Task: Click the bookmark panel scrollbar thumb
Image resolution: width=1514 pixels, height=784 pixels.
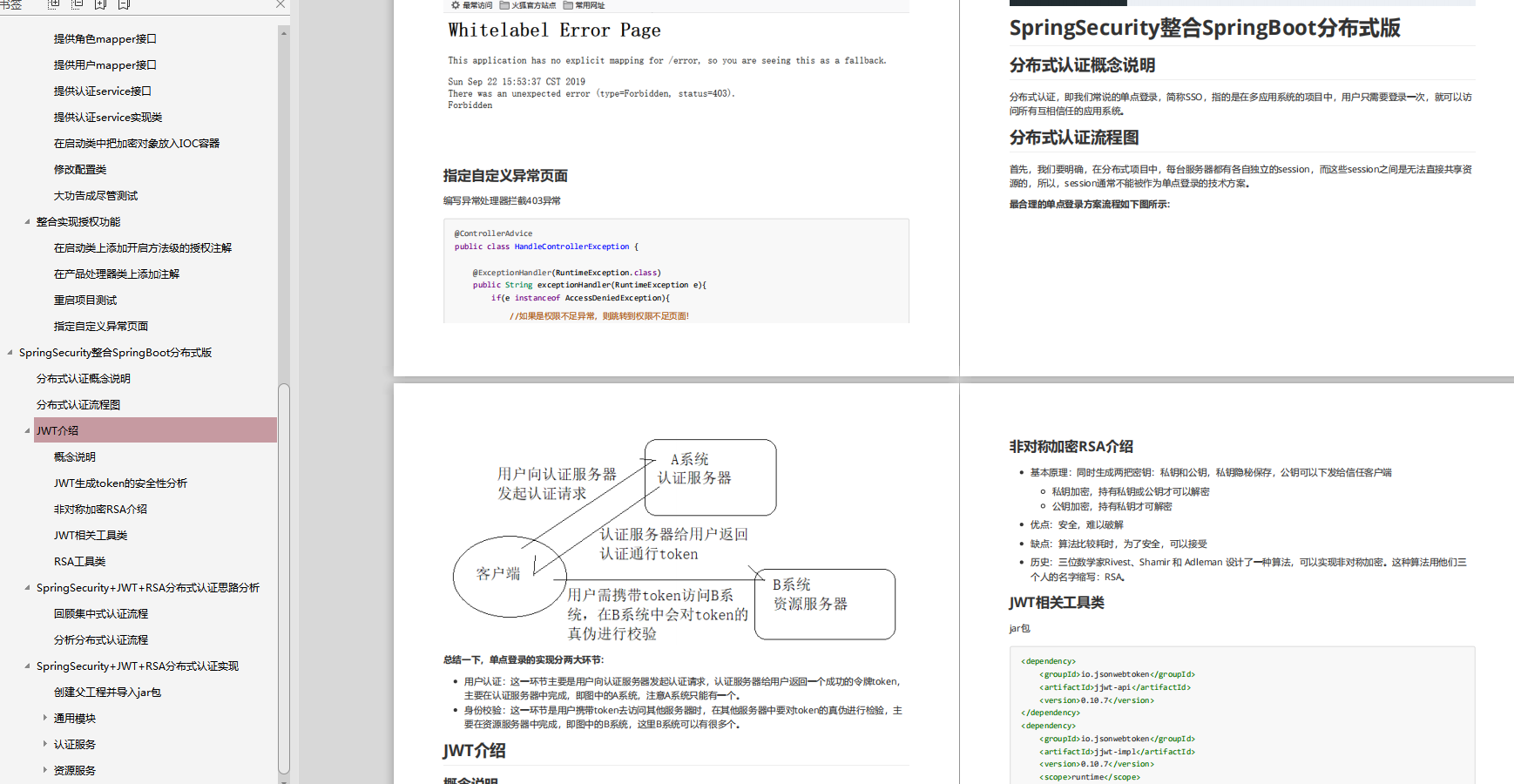Action: tap(284, 578)
